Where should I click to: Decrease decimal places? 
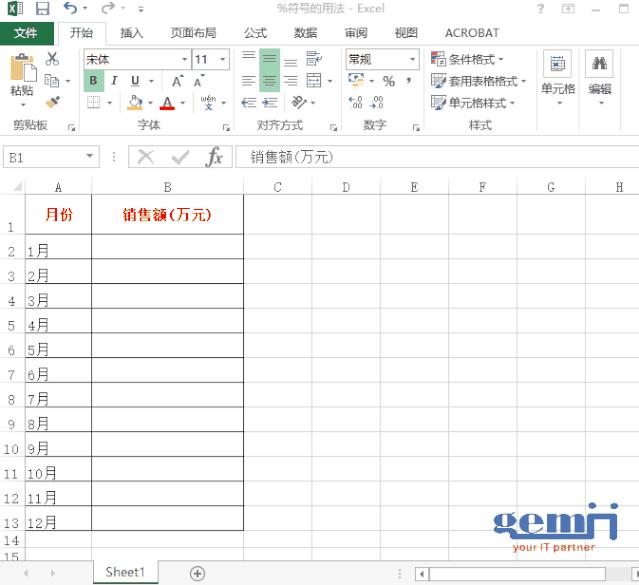(377, 102)
